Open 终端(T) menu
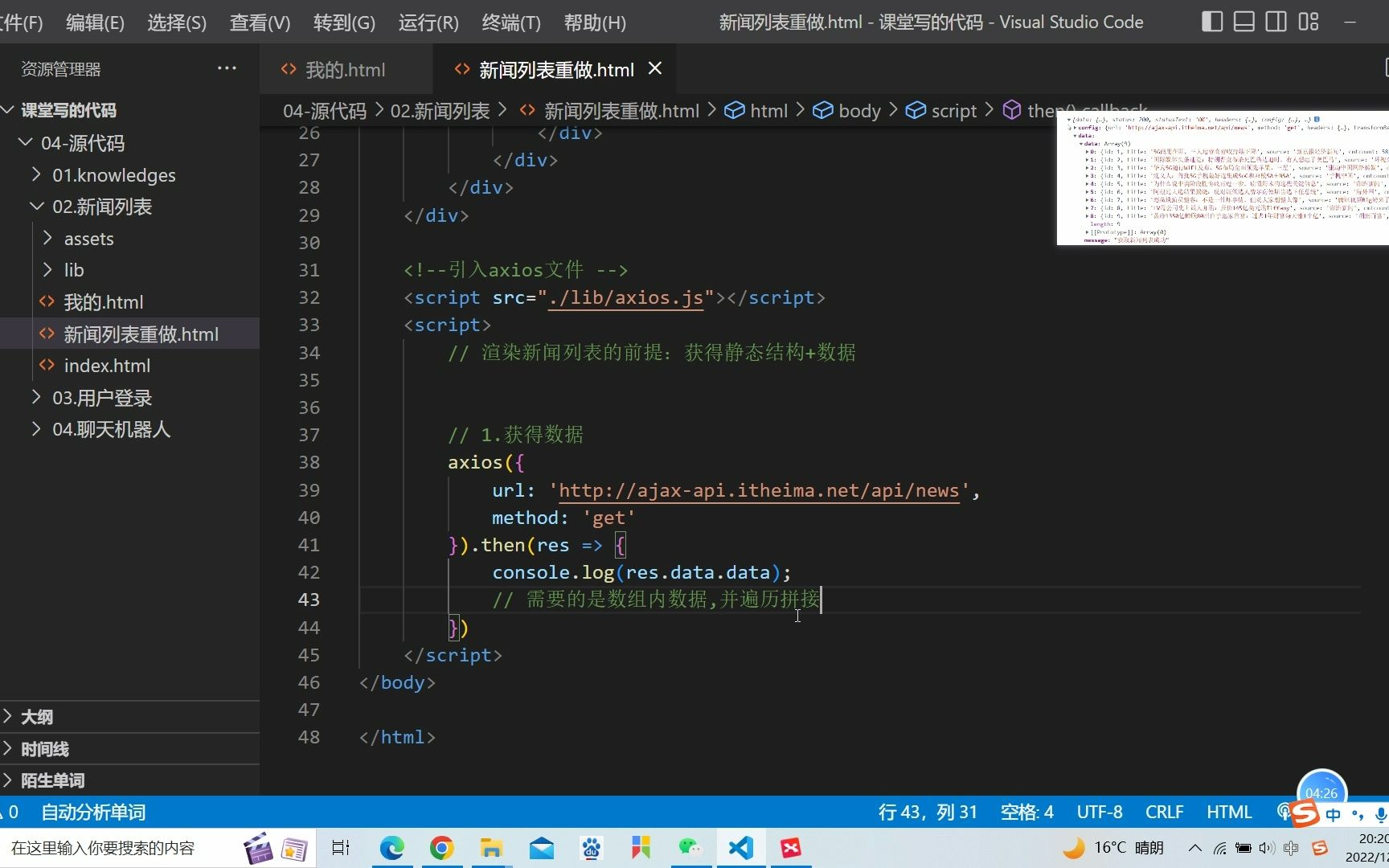The width and height of the screenshot is (1389, 868). point(511,23)
